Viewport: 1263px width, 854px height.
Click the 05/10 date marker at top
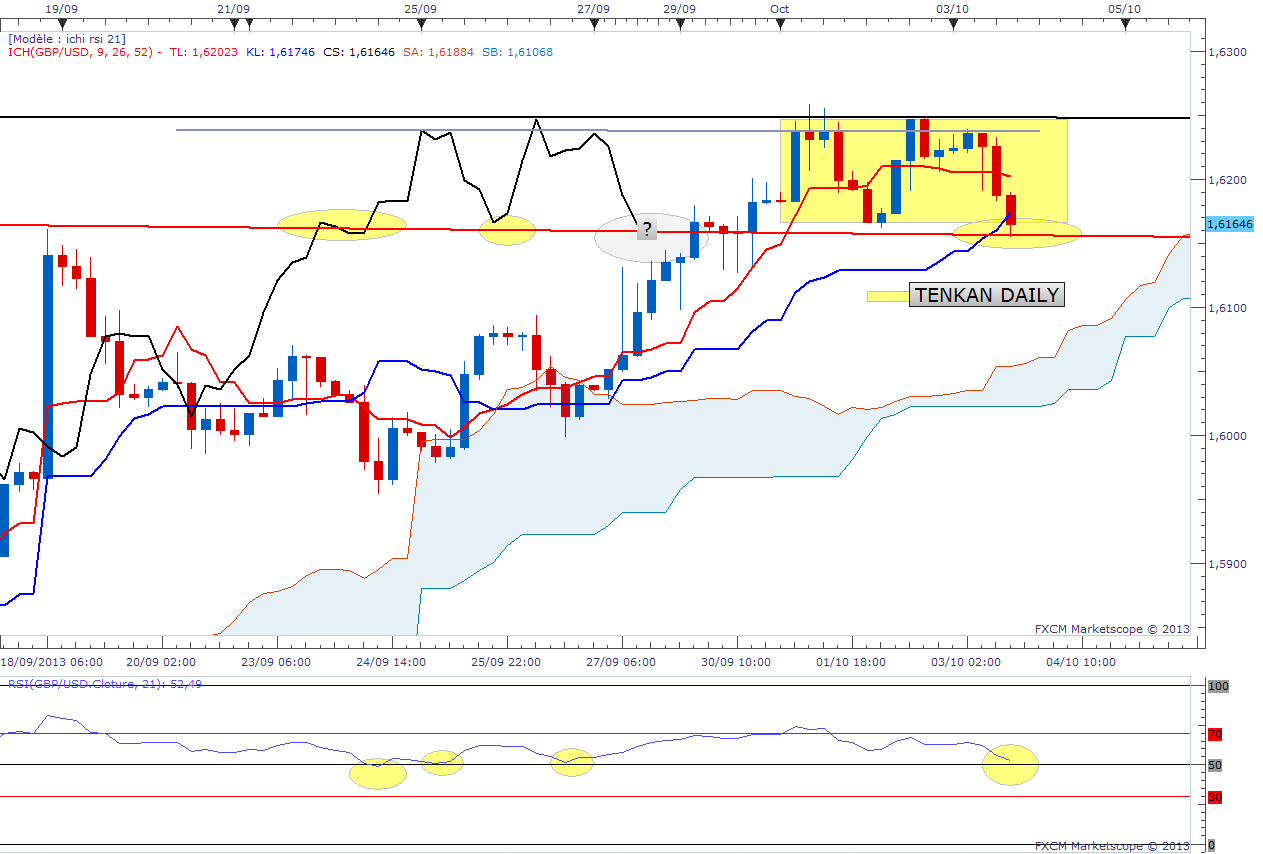(x=1124, y=8)
